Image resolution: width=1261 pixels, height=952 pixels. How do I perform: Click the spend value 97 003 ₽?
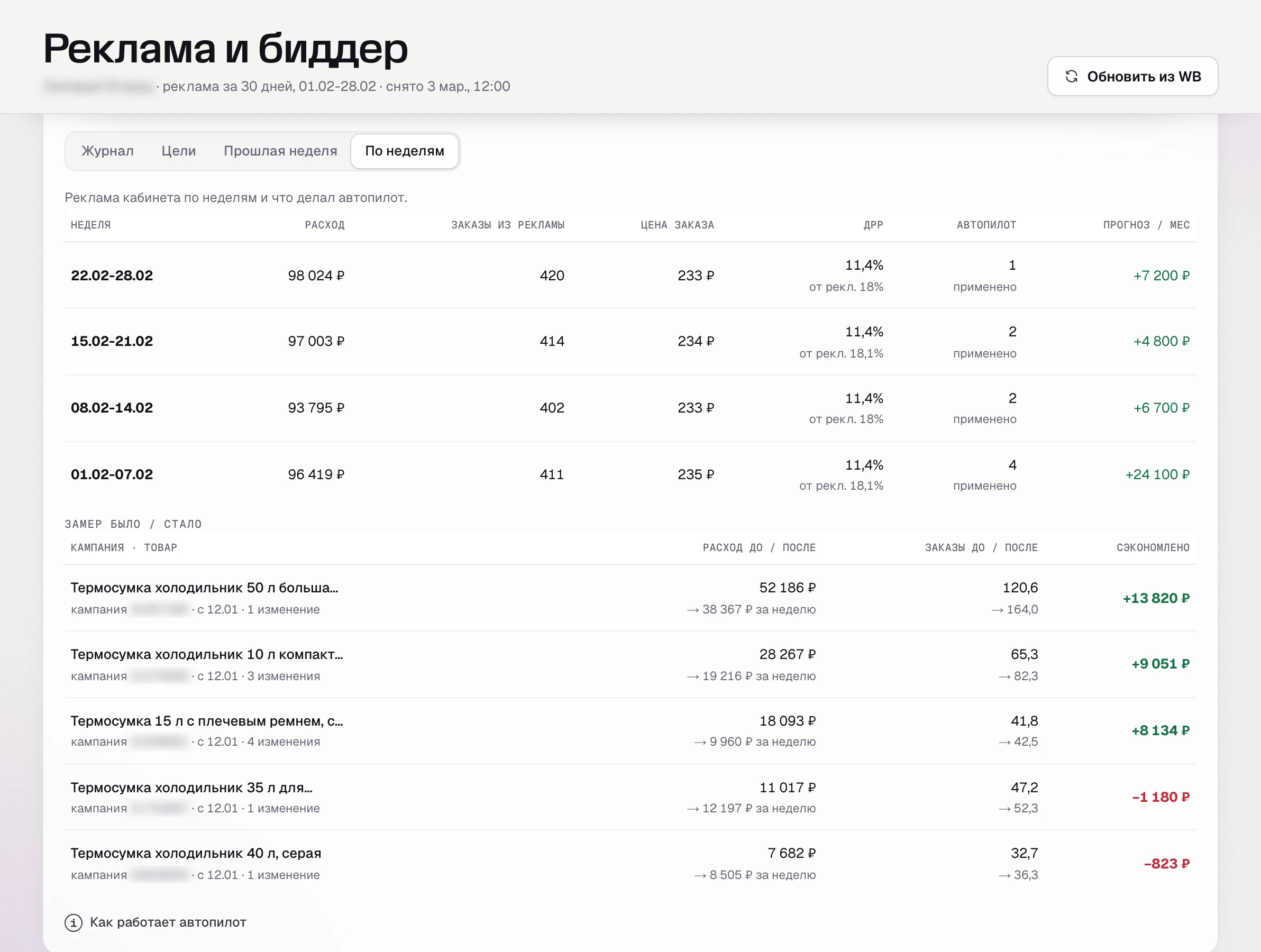pyautogui.click(x=316, y=342)
